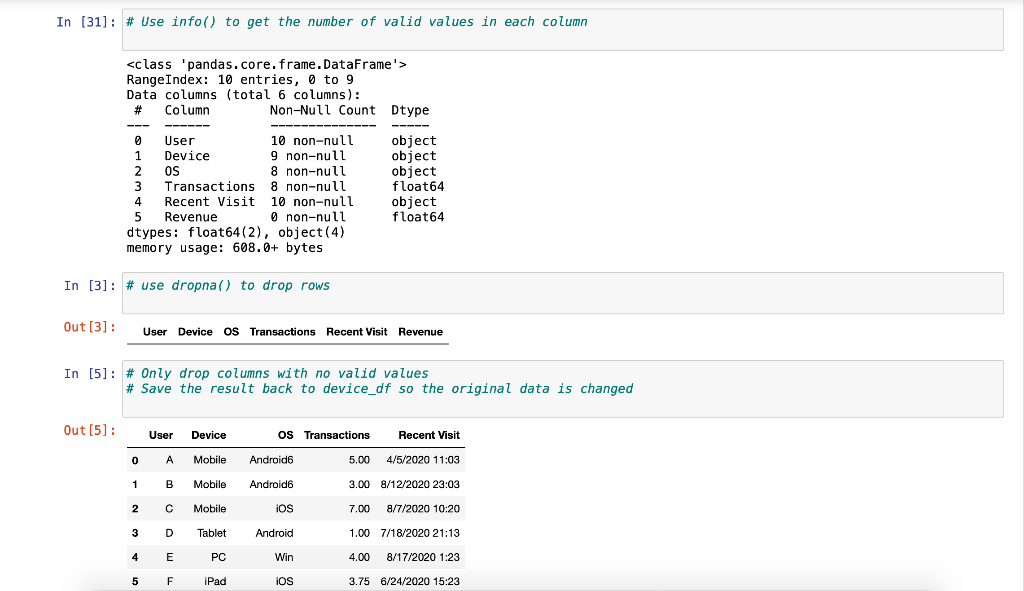1024x591 pixels.
Task: Click the iPad device cell for user F
Action: 214,581
